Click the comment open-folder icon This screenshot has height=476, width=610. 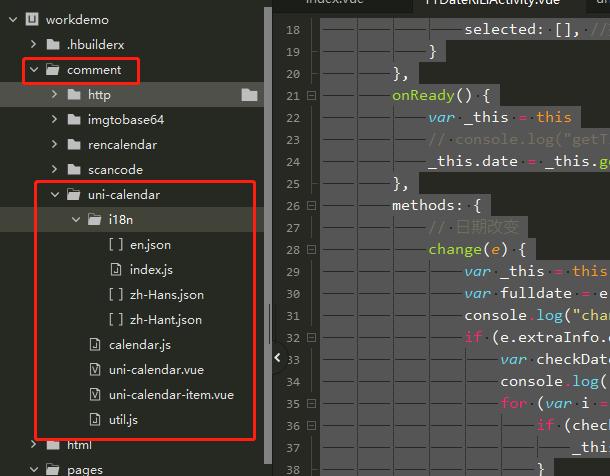point(53,70)
